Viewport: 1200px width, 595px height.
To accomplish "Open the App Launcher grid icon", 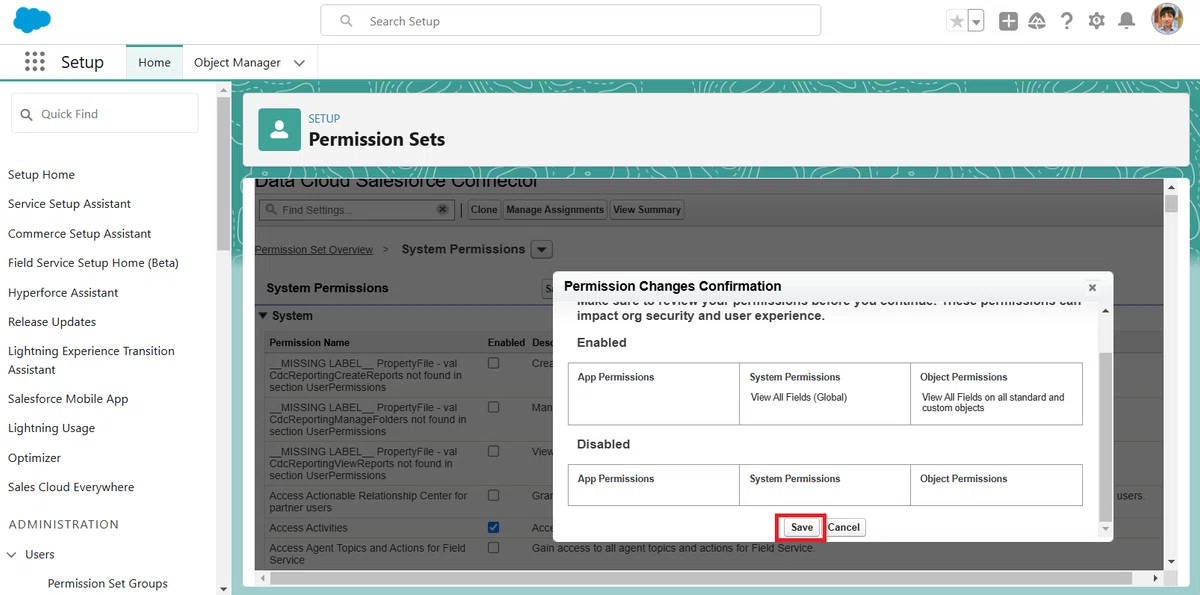I will (x=35, y=62).
